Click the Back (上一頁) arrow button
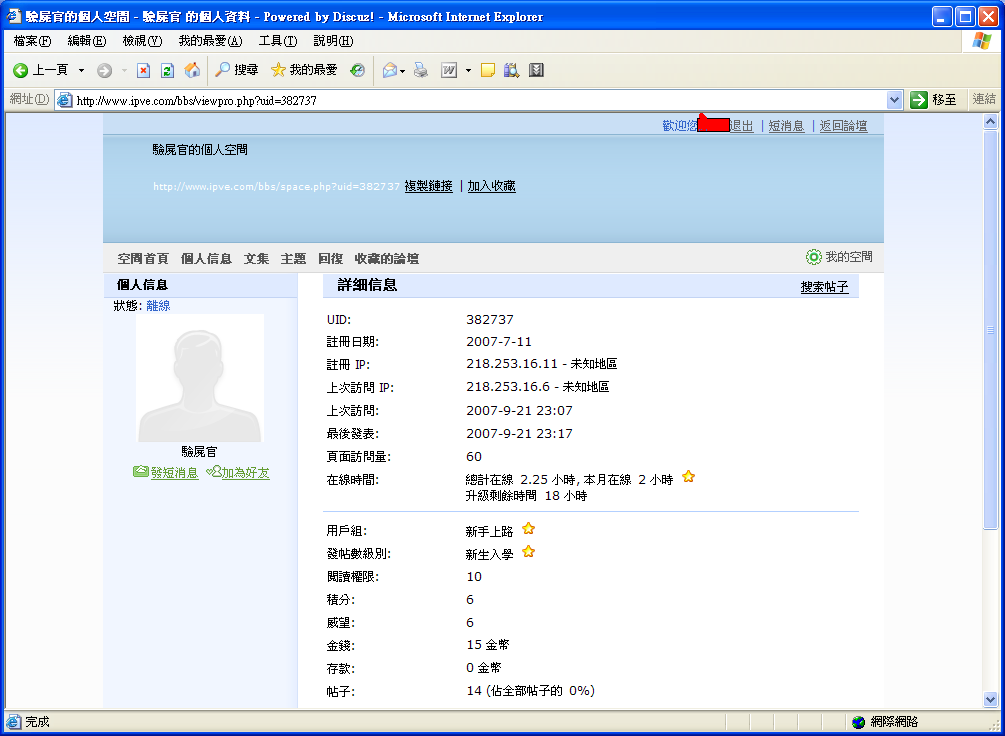1005x736 pixels. pyautogui.click(x=20, y=70)
